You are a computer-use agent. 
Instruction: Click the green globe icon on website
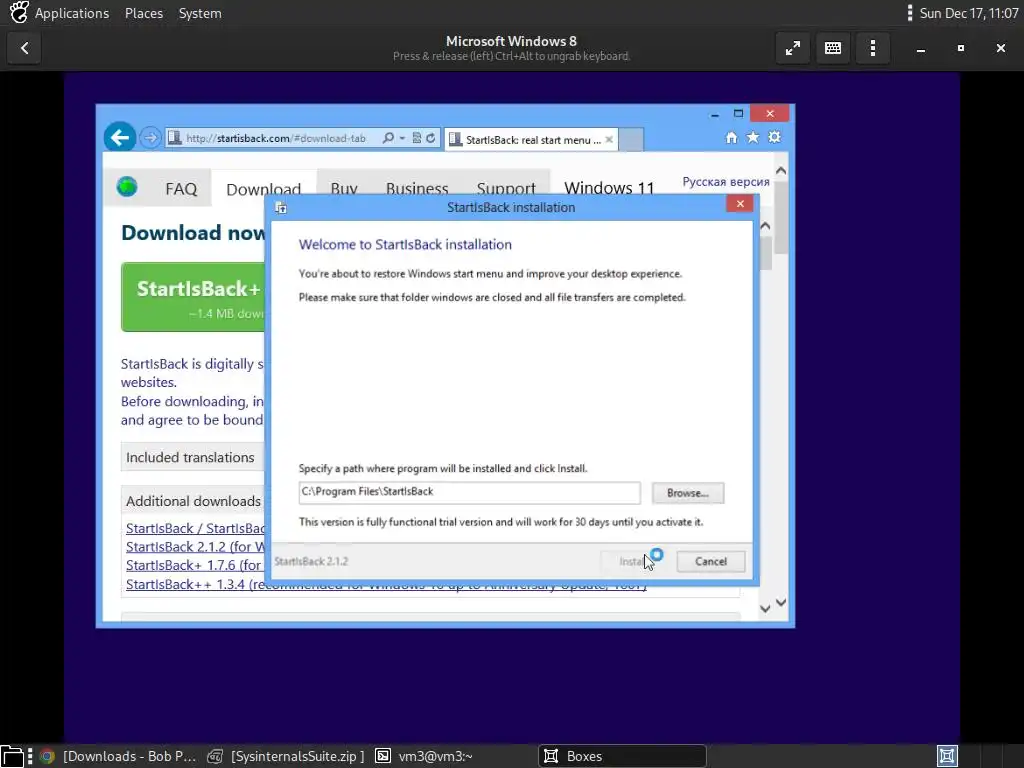[127, 187]
